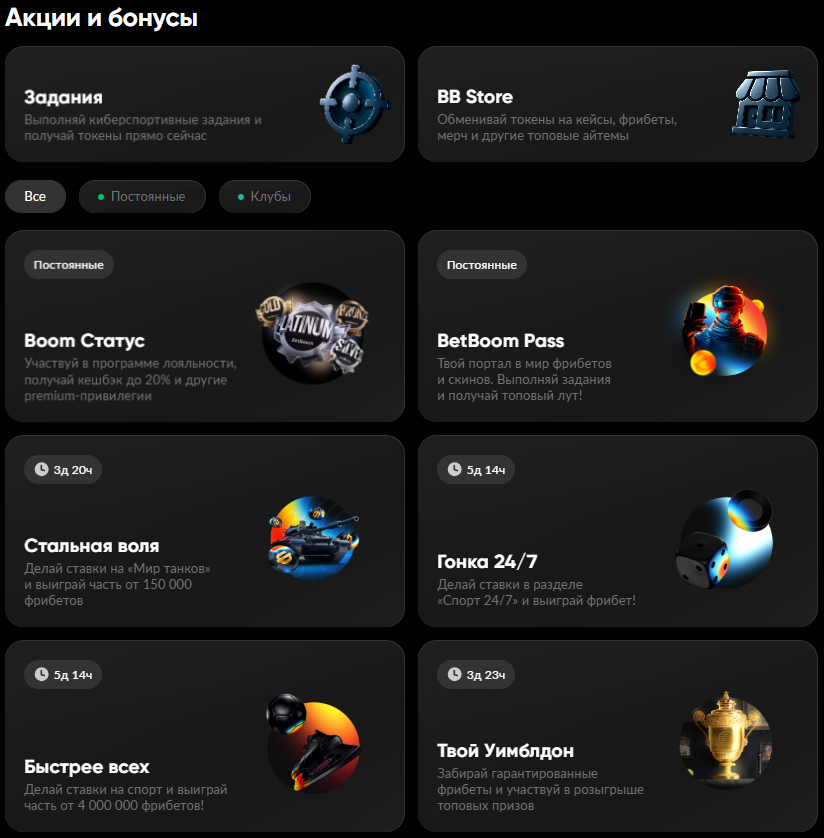
Task: Open the BB Store title link
Action: pos(475,97)
